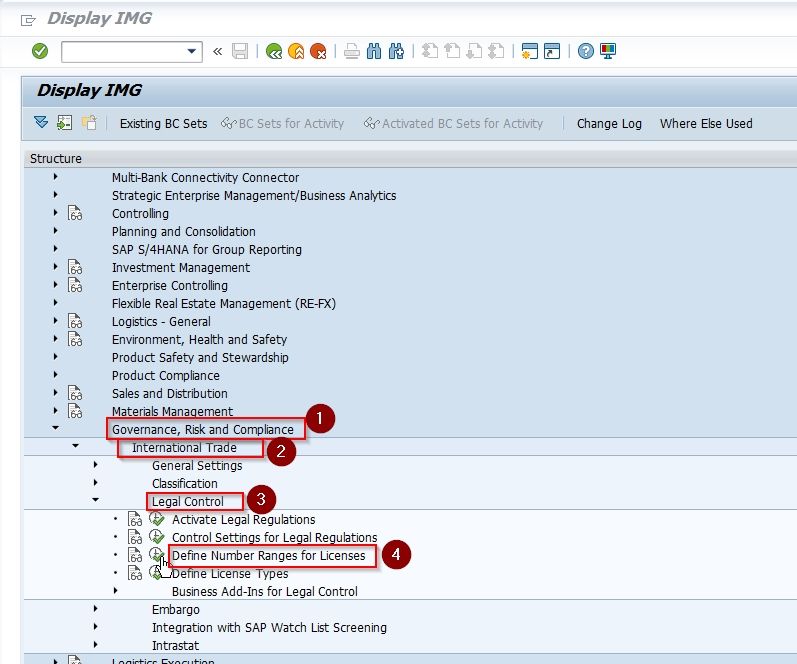Select Control Settings for Legal Regulations
The width and height of the screenshot is (797, 664).
(x=274, y=537)
